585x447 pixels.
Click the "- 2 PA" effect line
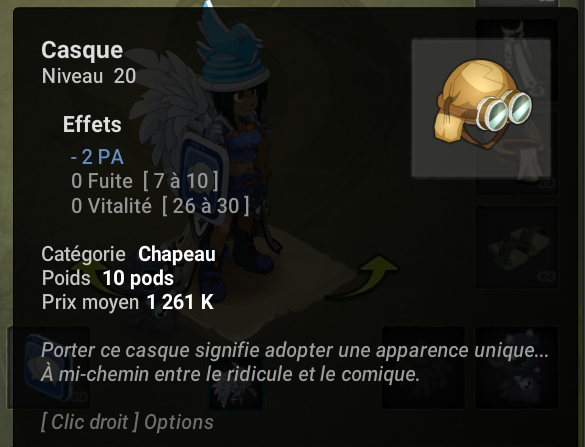point(97,157)
